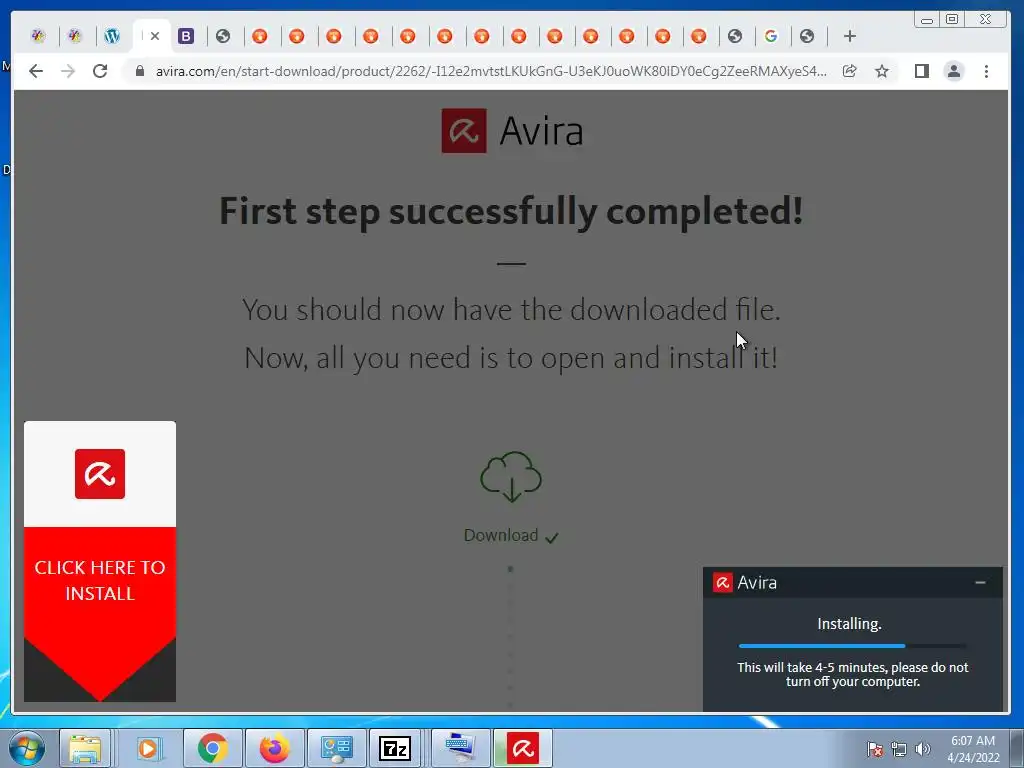
Task: Open Google Chrome from the taskbar
Action: coord(212,748)
